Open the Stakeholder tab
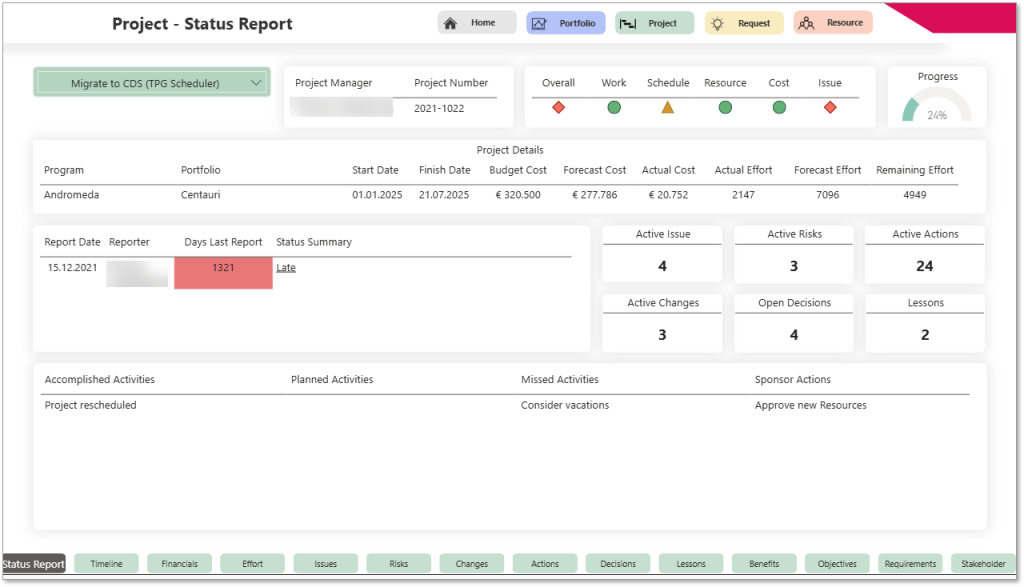 pyautogui.click(x=983, y=563)
